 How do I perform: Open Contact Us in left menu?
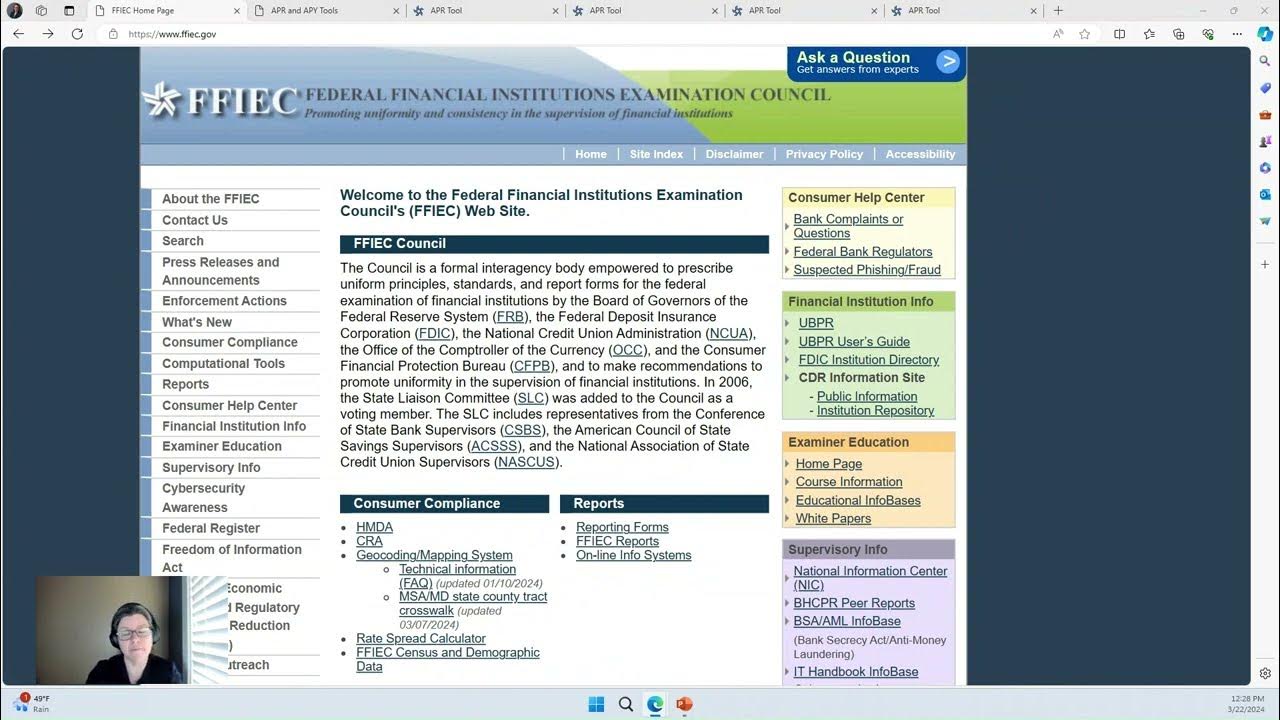coord(195,220)
